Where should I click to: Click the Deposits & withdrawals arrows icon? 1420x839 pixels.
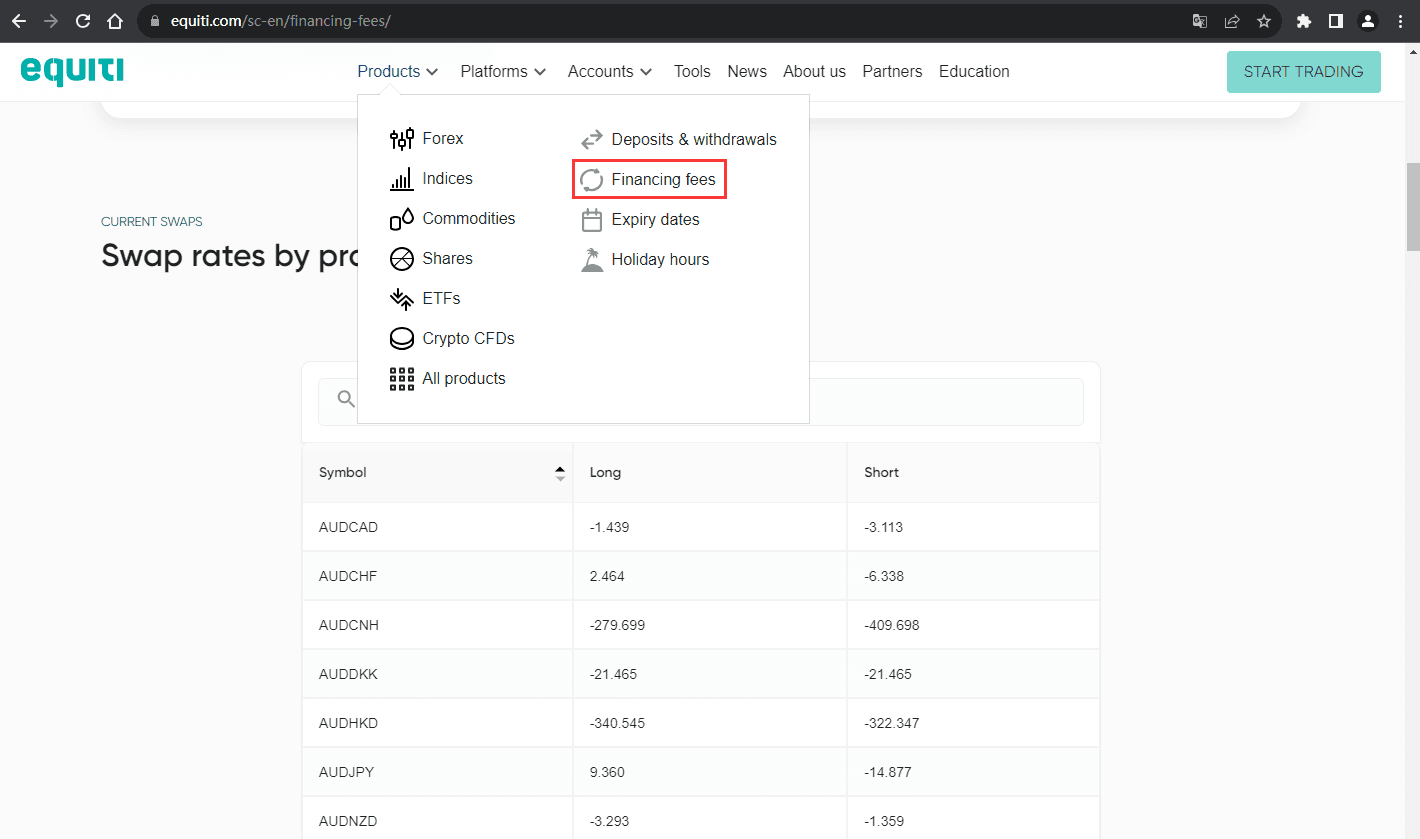[592, 139]
